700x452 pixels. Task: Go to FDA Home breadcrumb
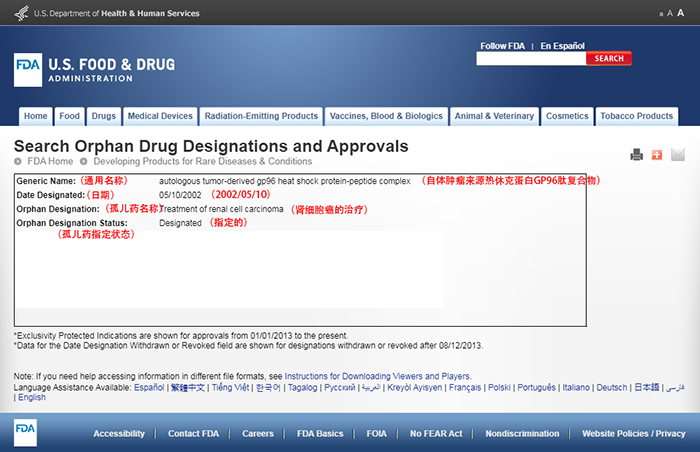(50, 161)
